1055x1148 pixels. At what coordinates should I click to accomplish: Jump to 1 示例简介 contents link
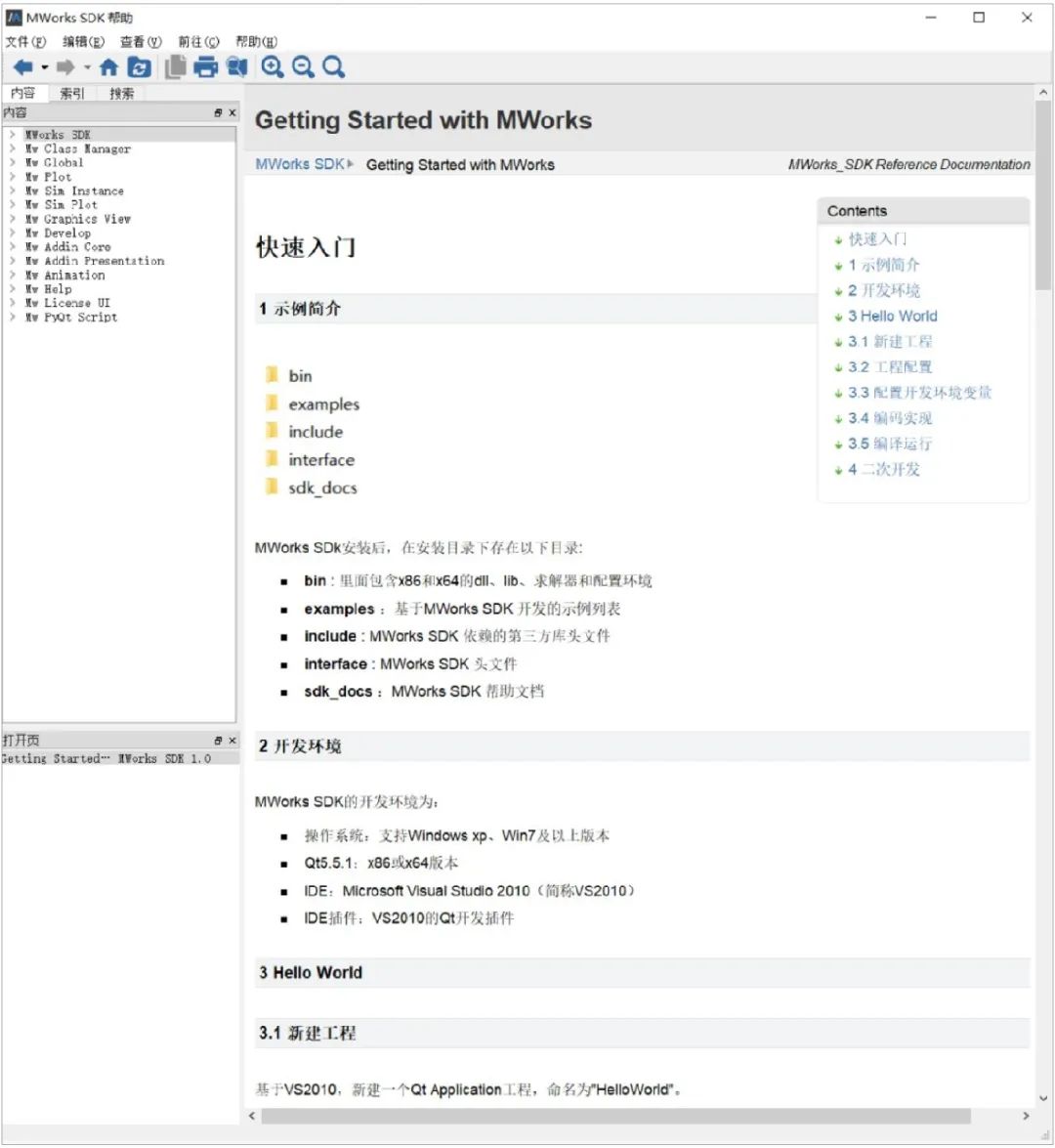884,265
